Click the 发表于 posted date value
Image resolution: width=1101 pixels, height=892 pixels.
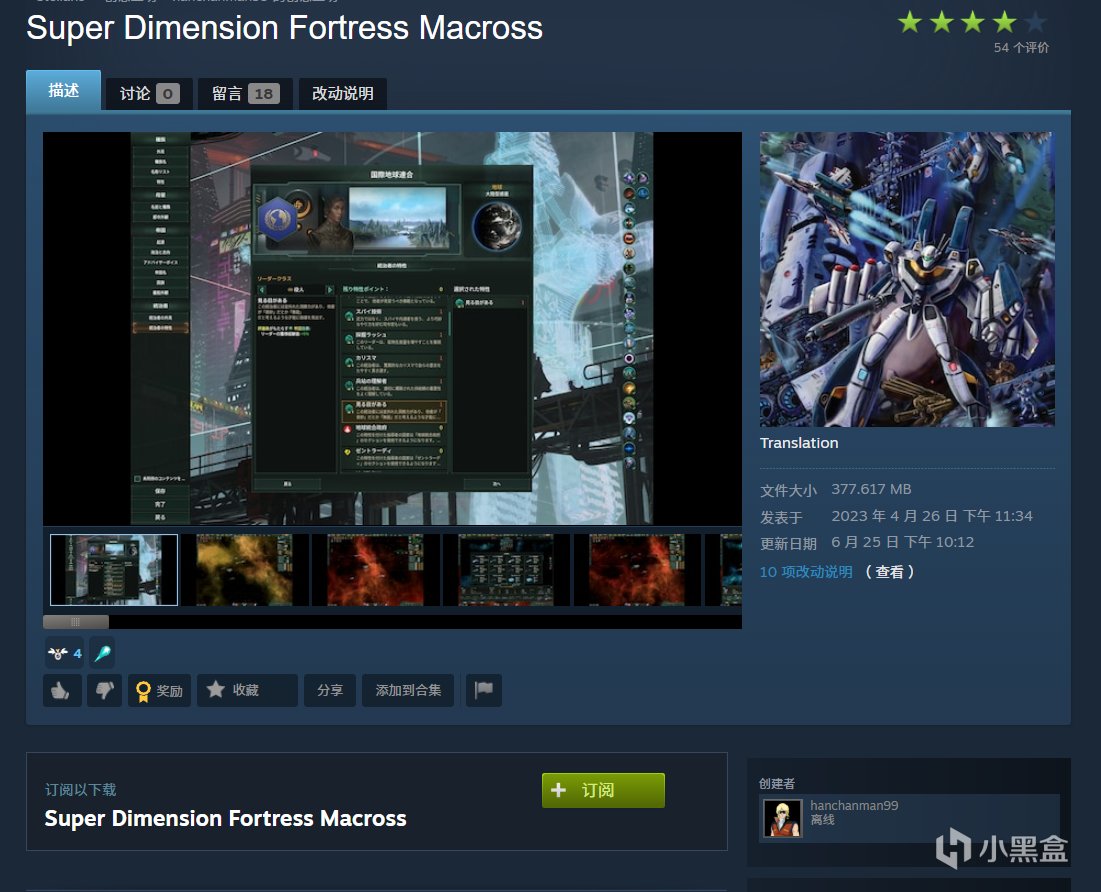point(932,516)
